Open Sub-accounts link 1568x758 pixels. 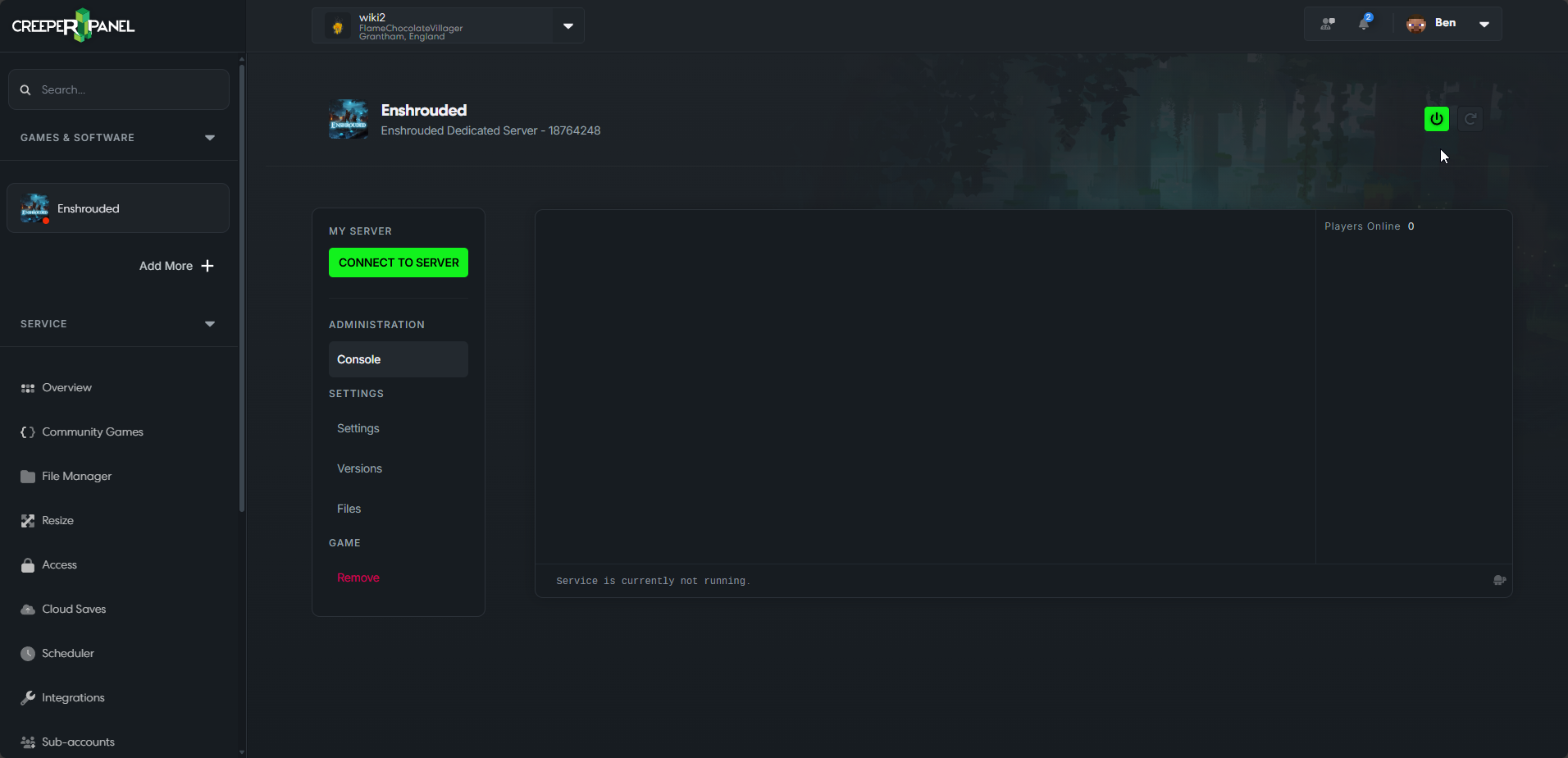[78, 742]
